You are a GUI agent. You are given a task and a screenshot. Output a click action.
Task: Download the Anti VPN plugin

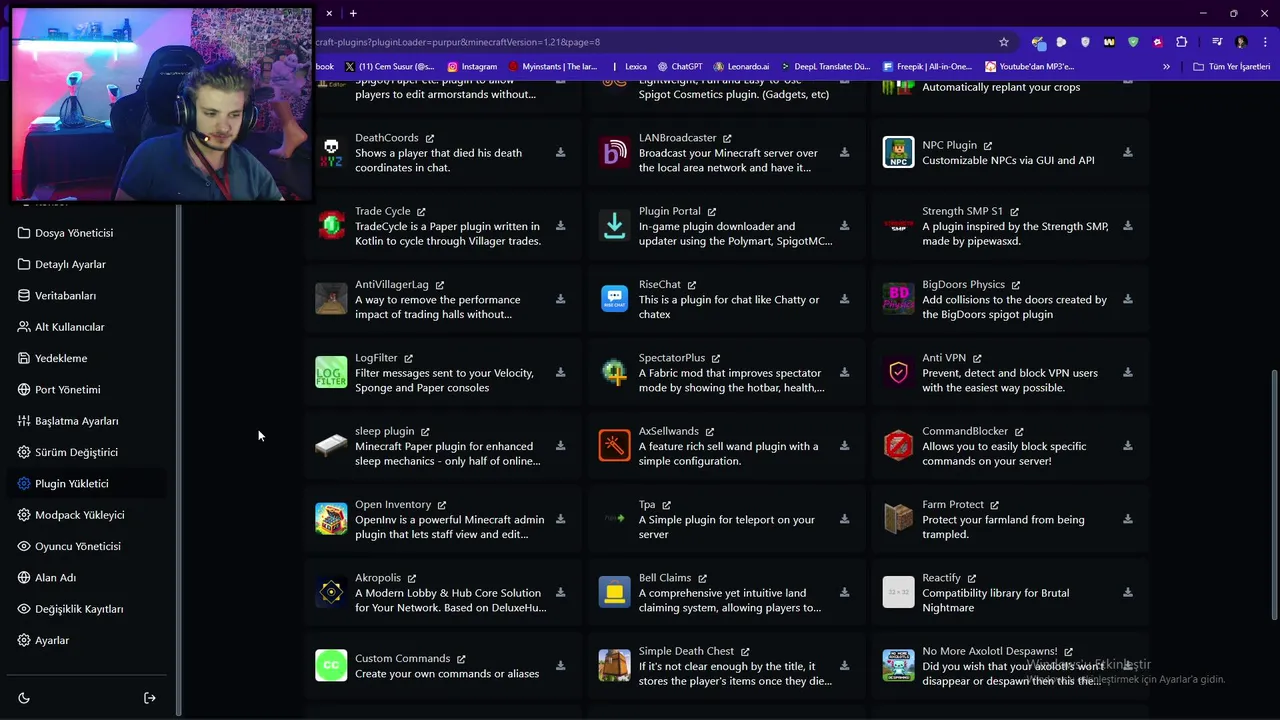pyautogui.click(x=1127, y=373)
